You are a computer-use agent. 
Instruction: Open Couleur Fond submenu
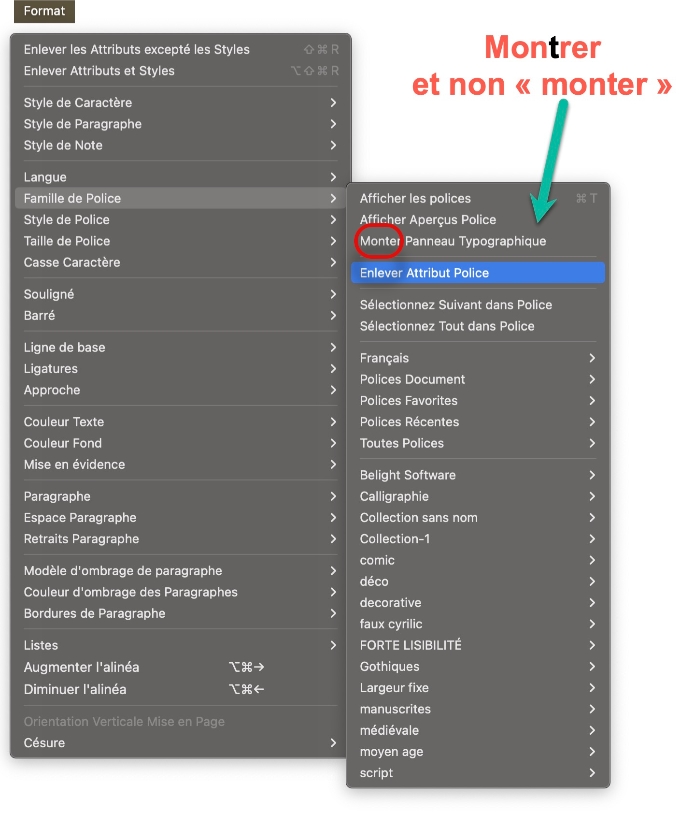tap(181, 443)
